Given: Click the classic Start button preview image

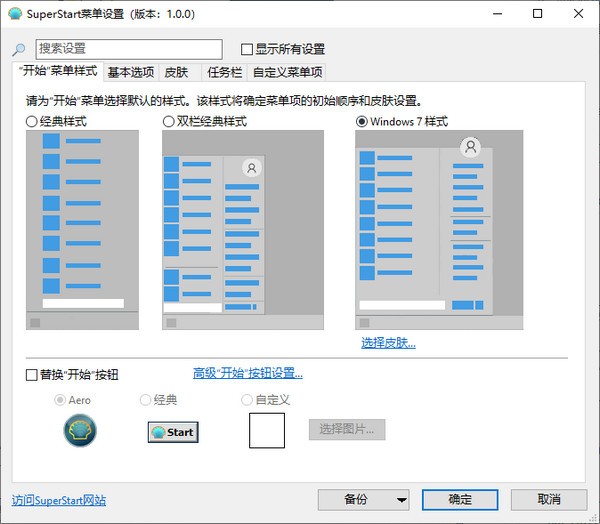Looking at the screenshot, I should click(x=173, y=432).
